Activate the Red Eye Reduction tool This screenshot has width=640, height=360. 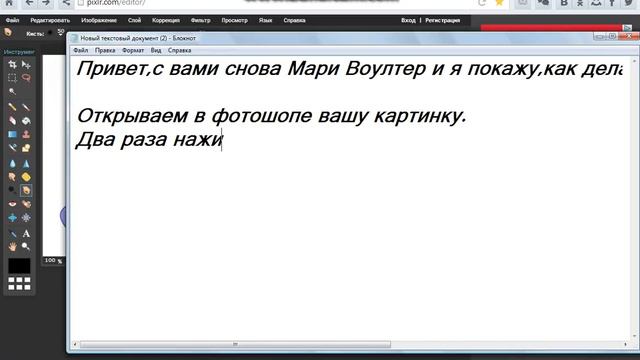[x=12, y=204]
